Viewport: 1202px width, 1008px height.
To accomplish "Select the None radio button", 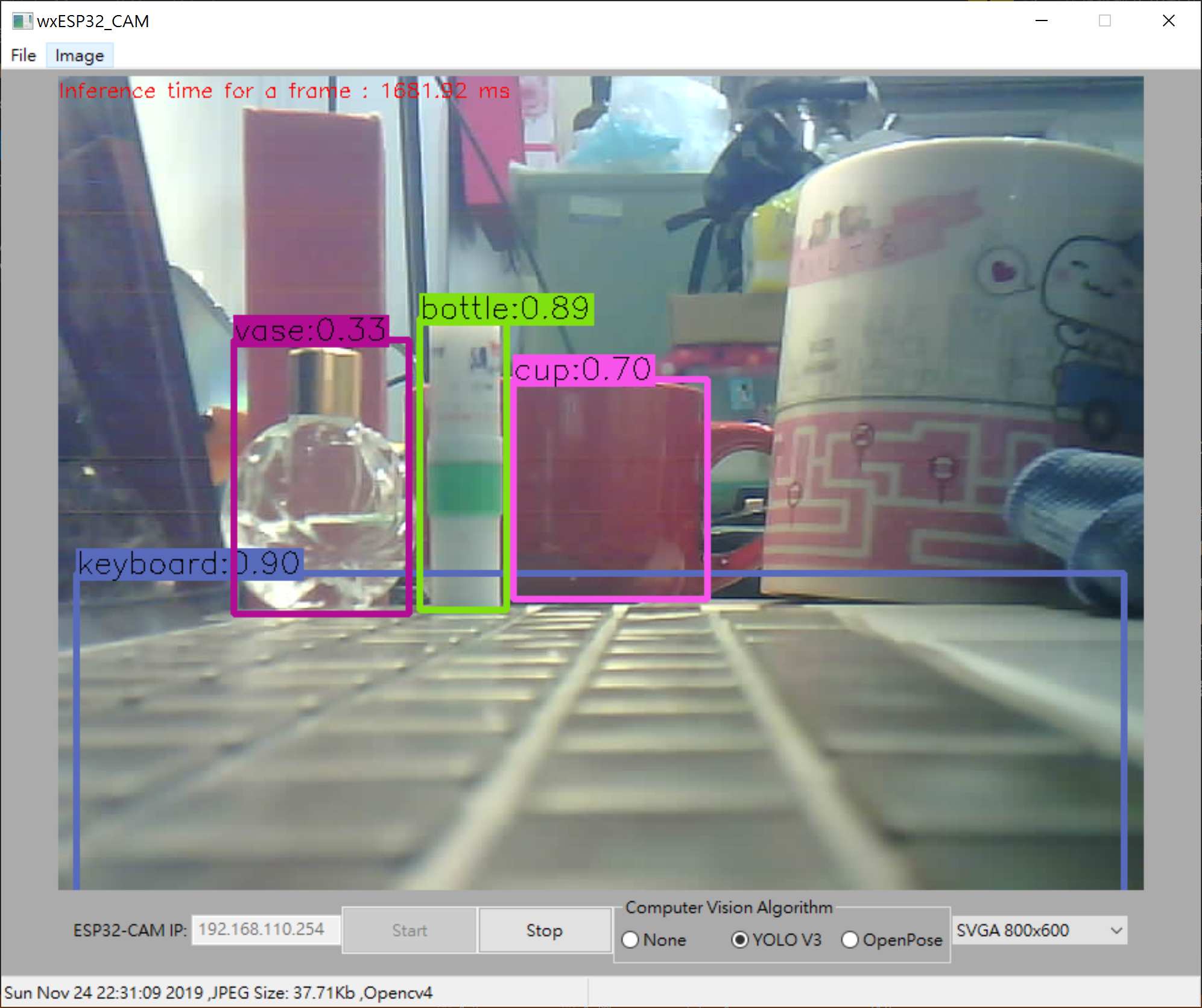I will pos(631,940).
